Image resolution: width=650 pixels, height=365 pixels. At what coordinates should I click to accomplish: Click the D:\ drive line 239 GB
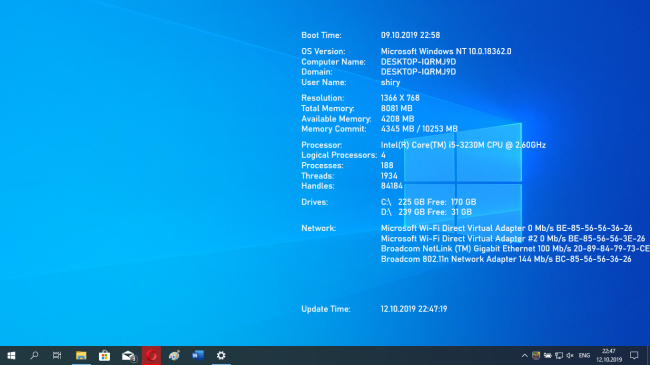(x=426, y=212)
